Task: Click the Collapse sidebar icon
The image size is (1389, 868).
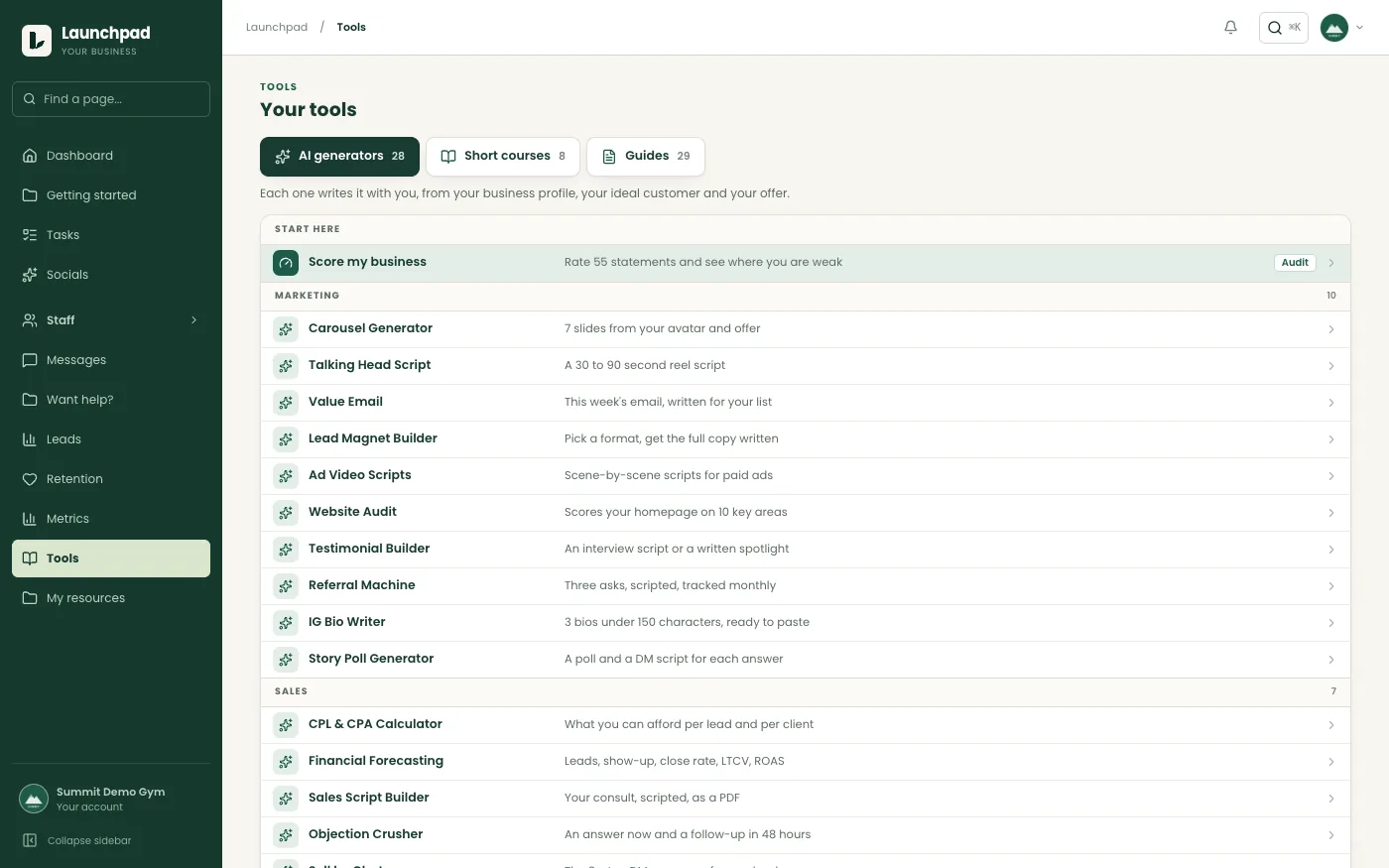Action: [30, 840]
